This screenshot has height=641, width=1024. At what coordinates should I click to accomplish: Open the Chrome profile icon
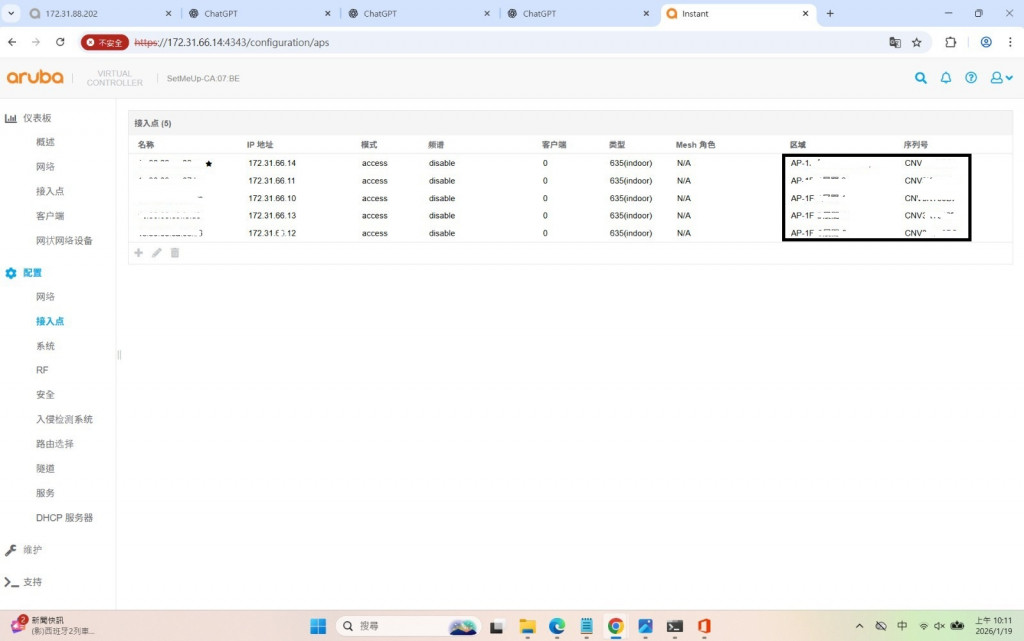(986, 42)
